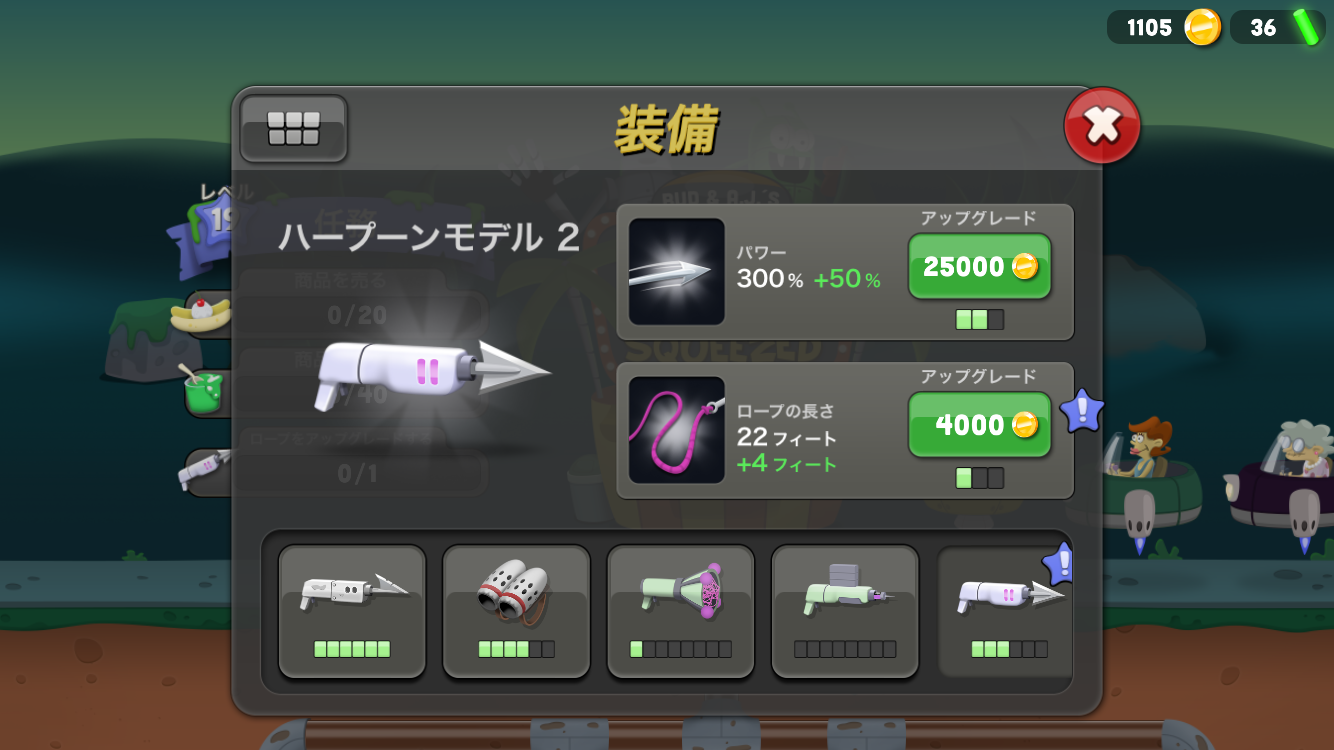Tap the green juice bucket mission icon
The height and width of the screenshot is (750, 1334).
[x=204, y=390]
